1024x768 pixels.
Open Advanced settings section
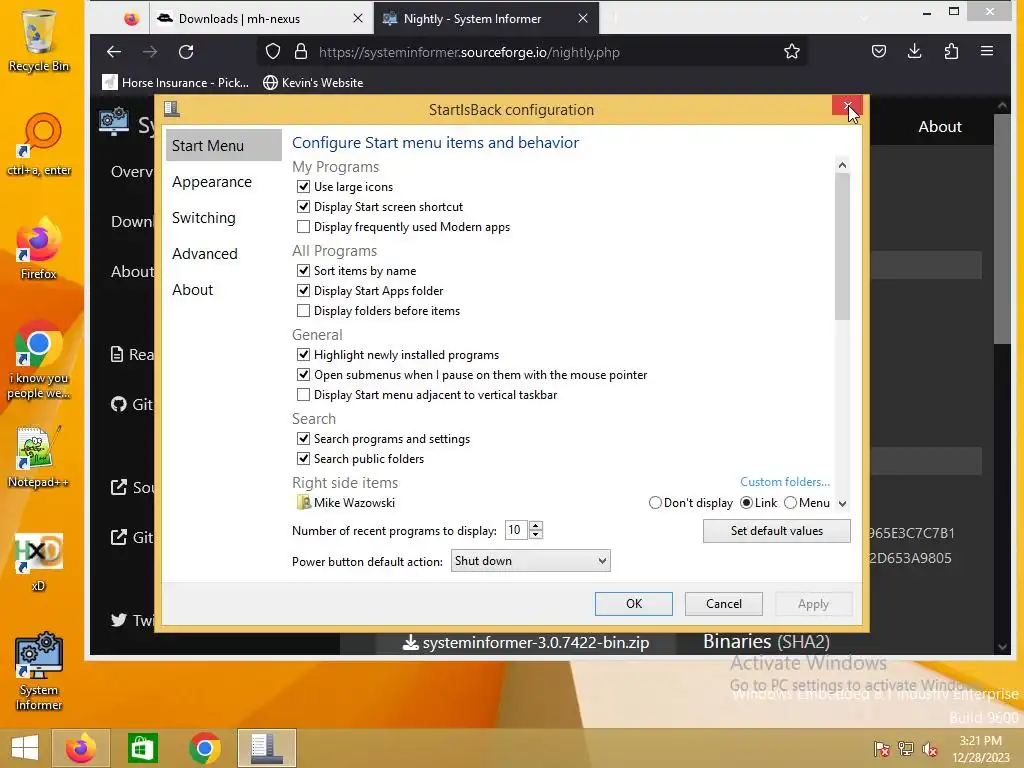pos(204,253)
